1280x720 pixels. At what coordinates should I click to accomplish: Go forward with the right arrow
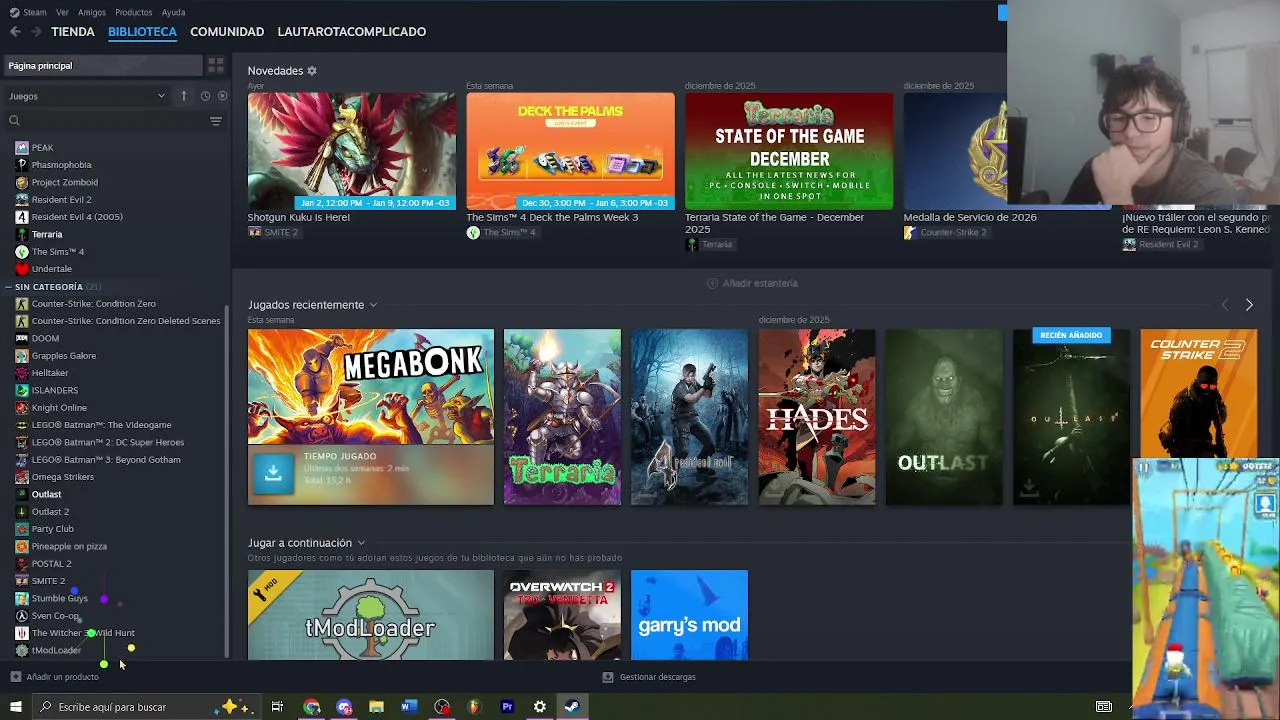click(36, 32)
